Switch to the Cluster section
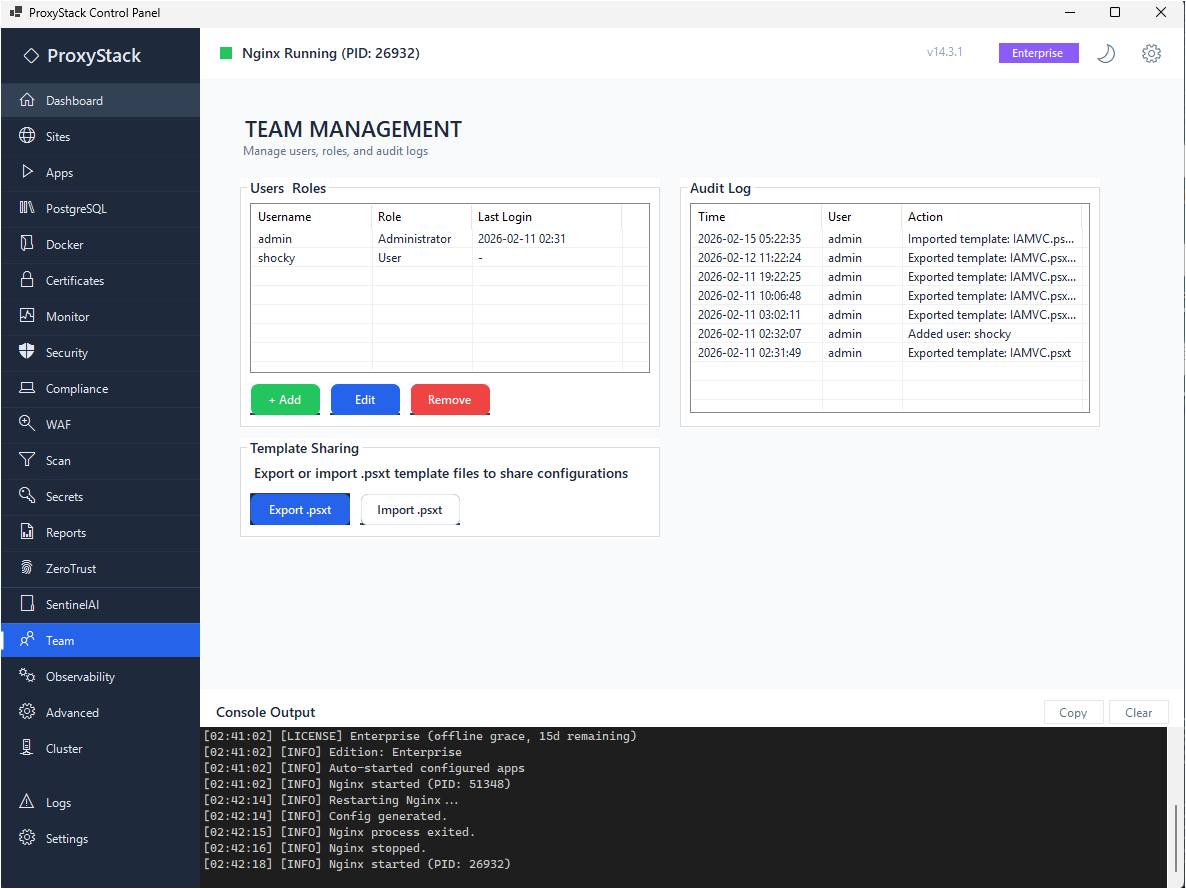 point(101,748)
